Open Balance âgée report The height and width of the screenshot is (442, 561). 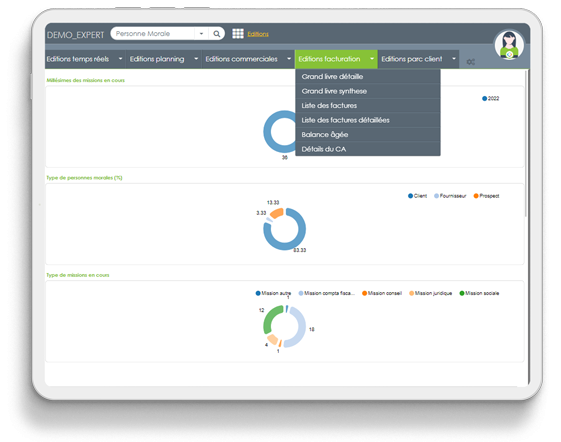[x=368, y=135]
